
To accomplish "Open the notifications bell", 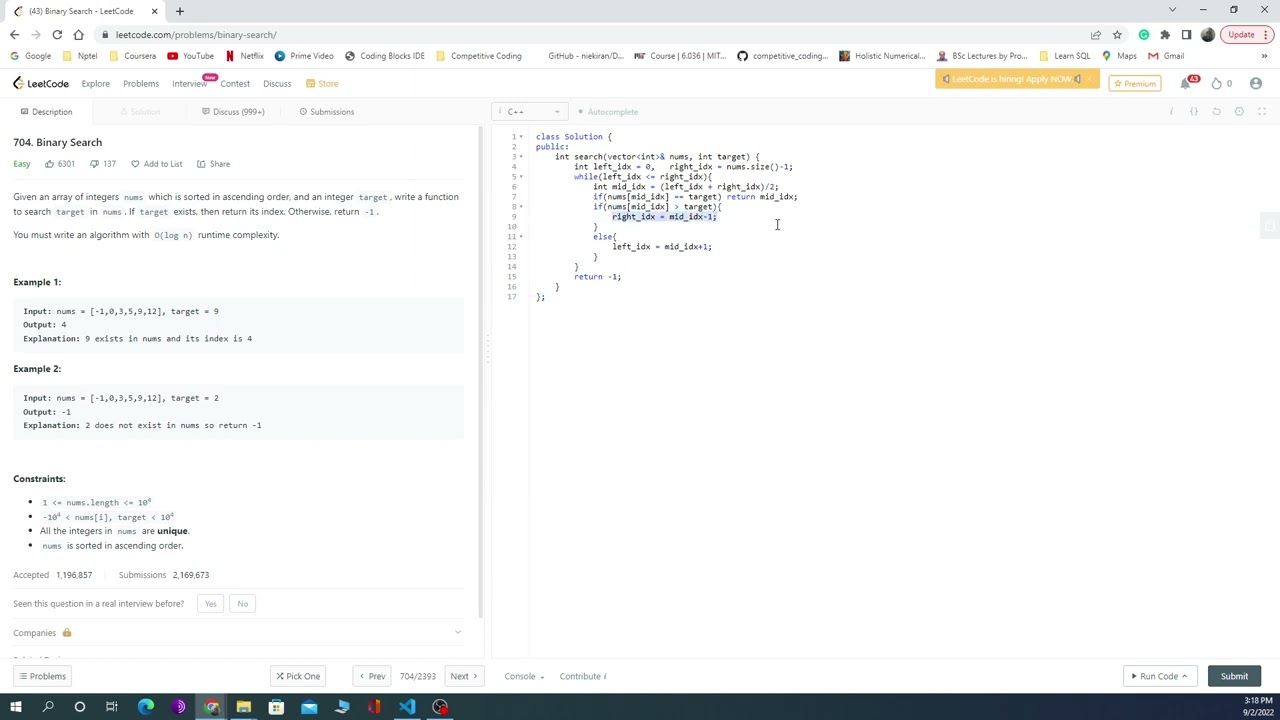I will click(x=1186, y=83).
